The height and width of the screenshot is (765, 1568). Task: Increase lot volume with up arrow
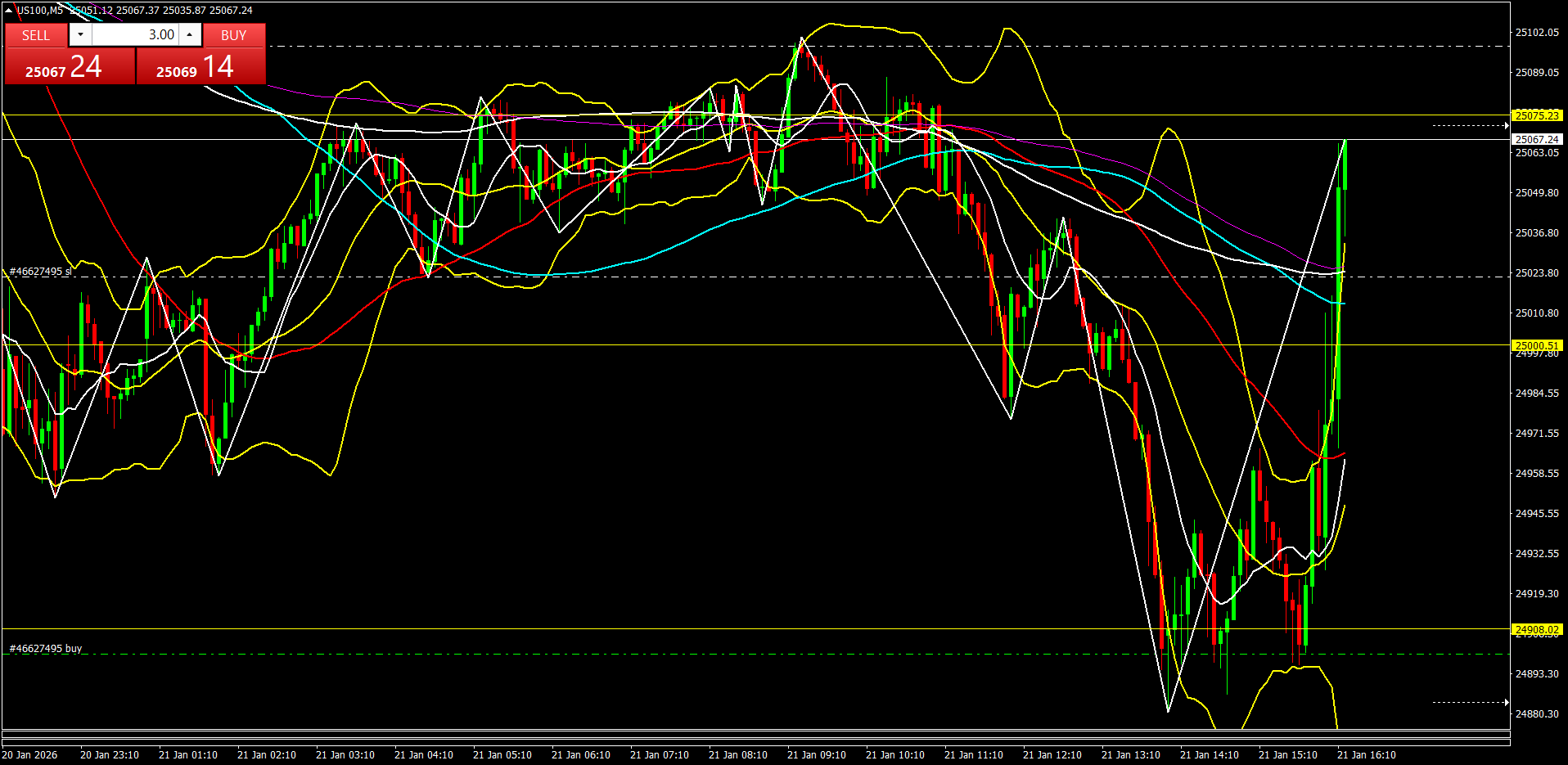tap(190, 34)
